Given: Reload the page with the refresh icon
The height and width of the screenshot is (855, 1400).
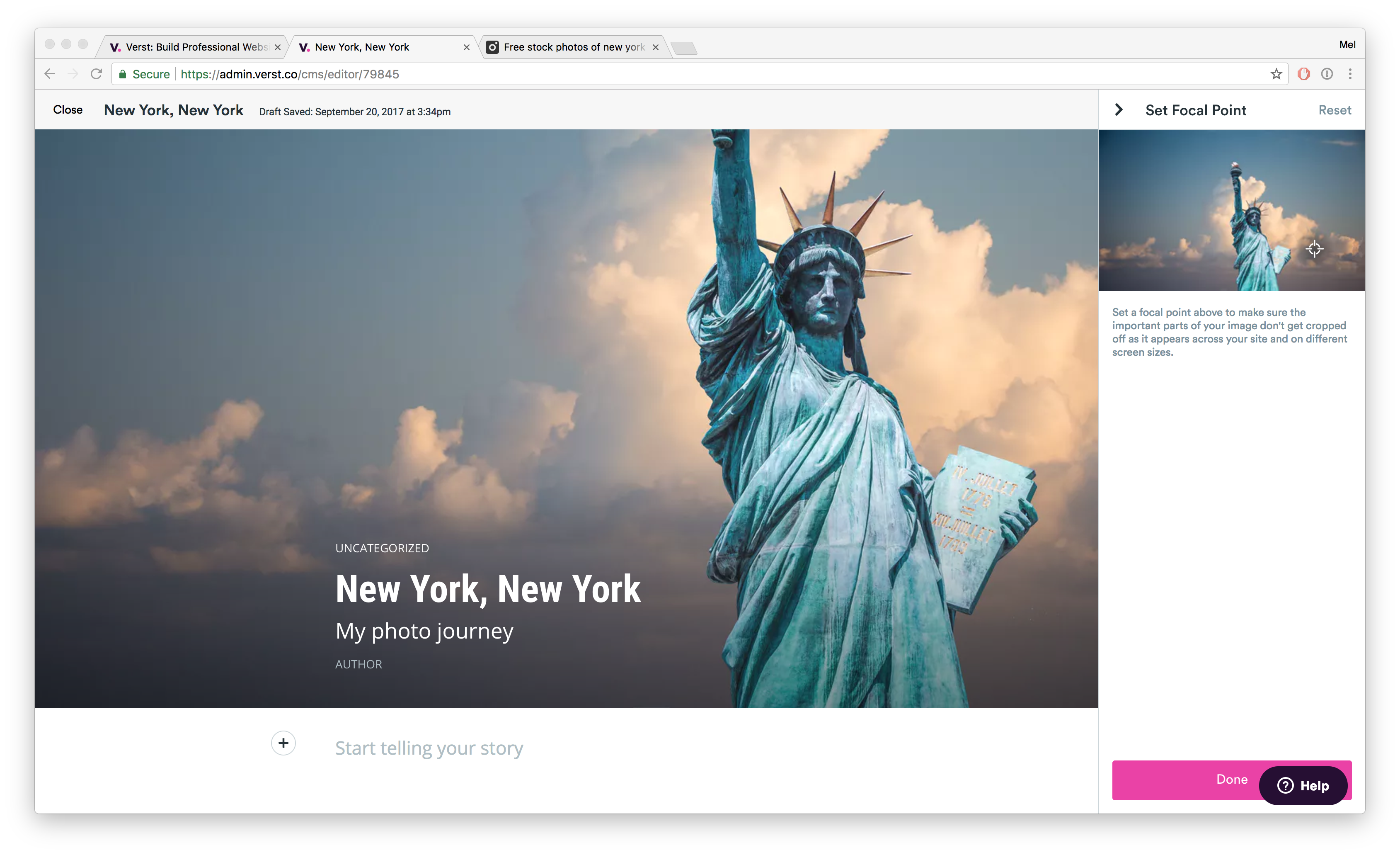Looking at the screenshot, I should click(x=97, y=74).
